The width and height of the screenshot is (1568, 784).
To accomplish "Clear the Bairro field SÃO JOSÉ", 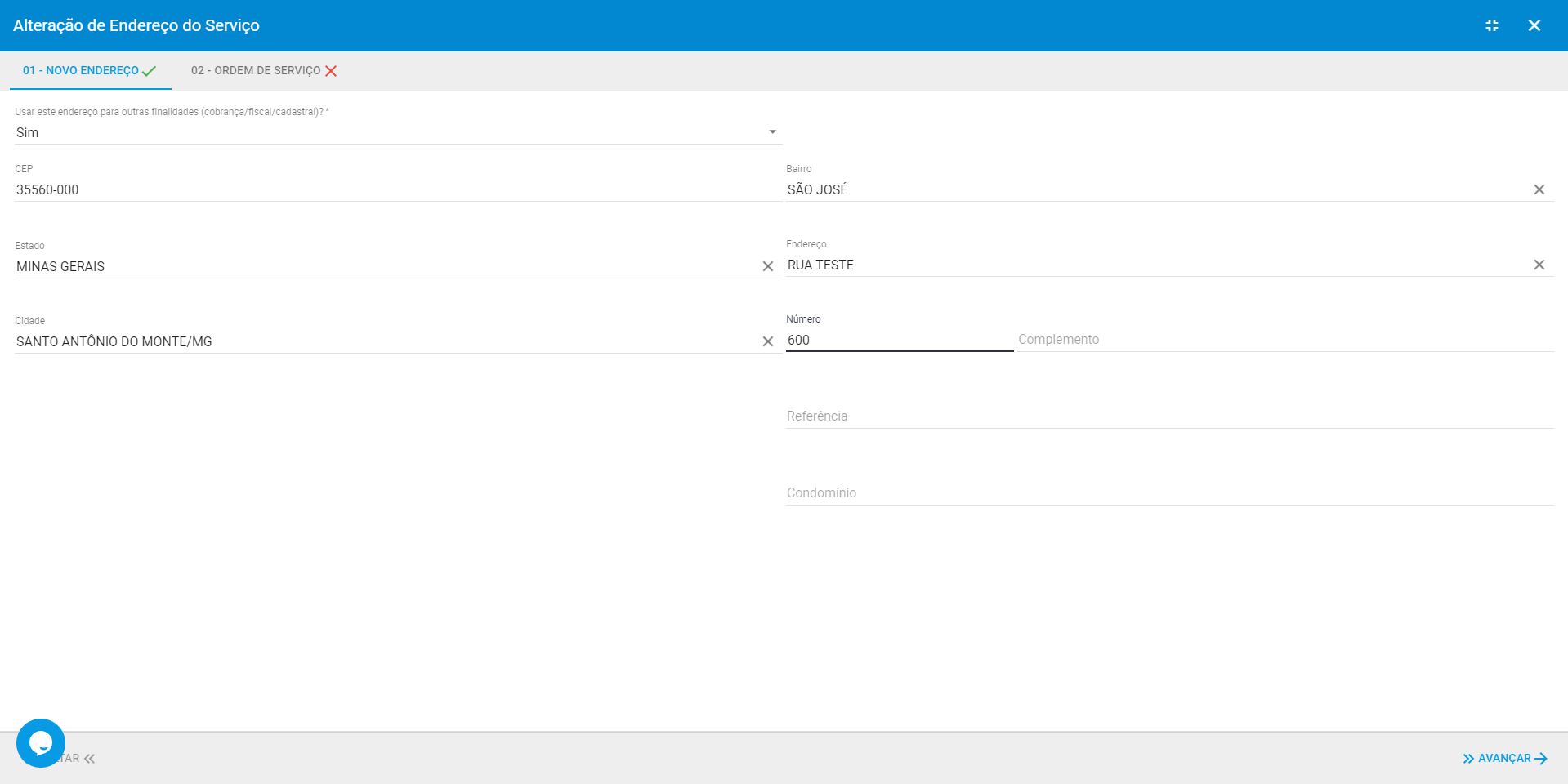I will click(1539, 189).
